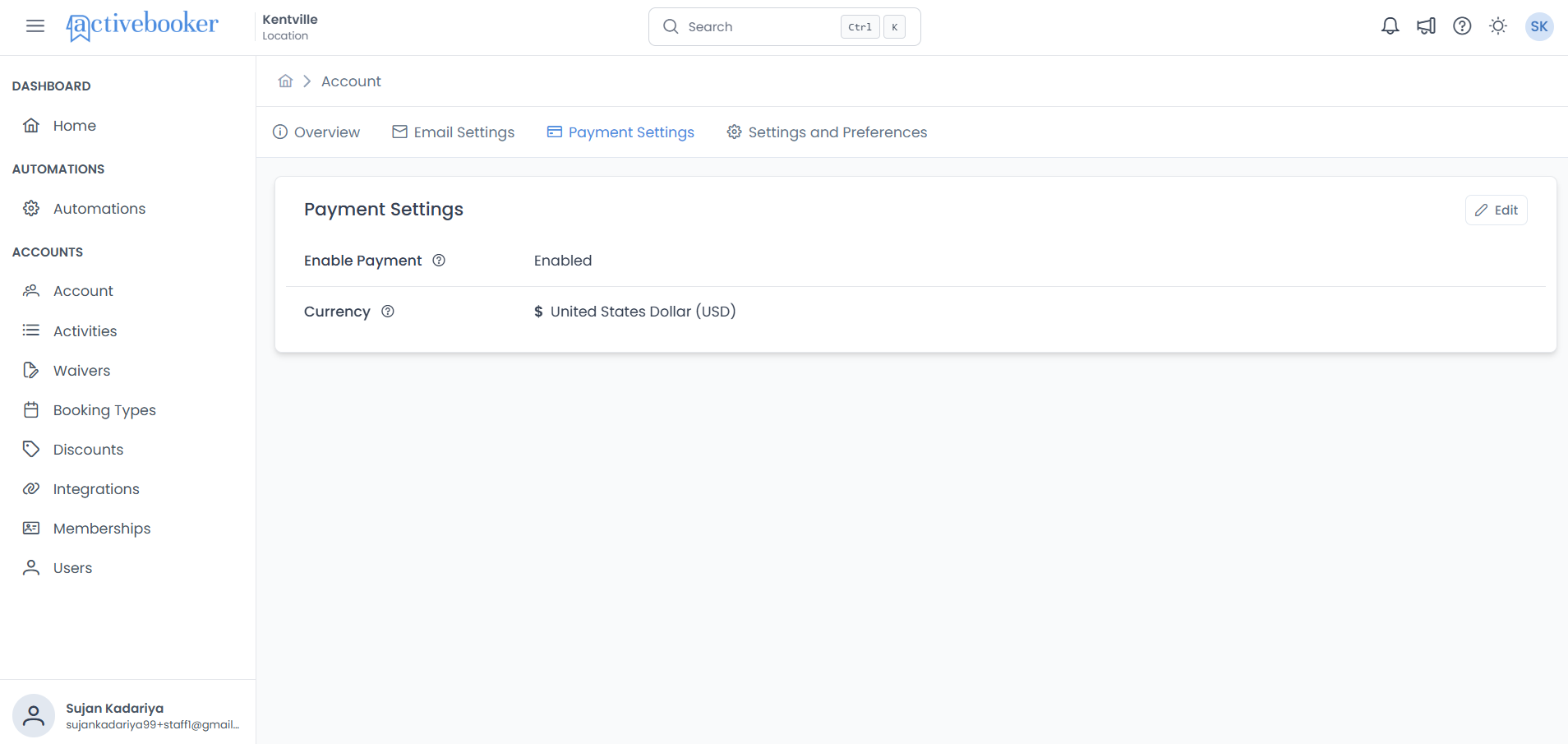The image size is (1568, 744).
Task: Click the K shortcut key badge
Action: tap(894, 26)
